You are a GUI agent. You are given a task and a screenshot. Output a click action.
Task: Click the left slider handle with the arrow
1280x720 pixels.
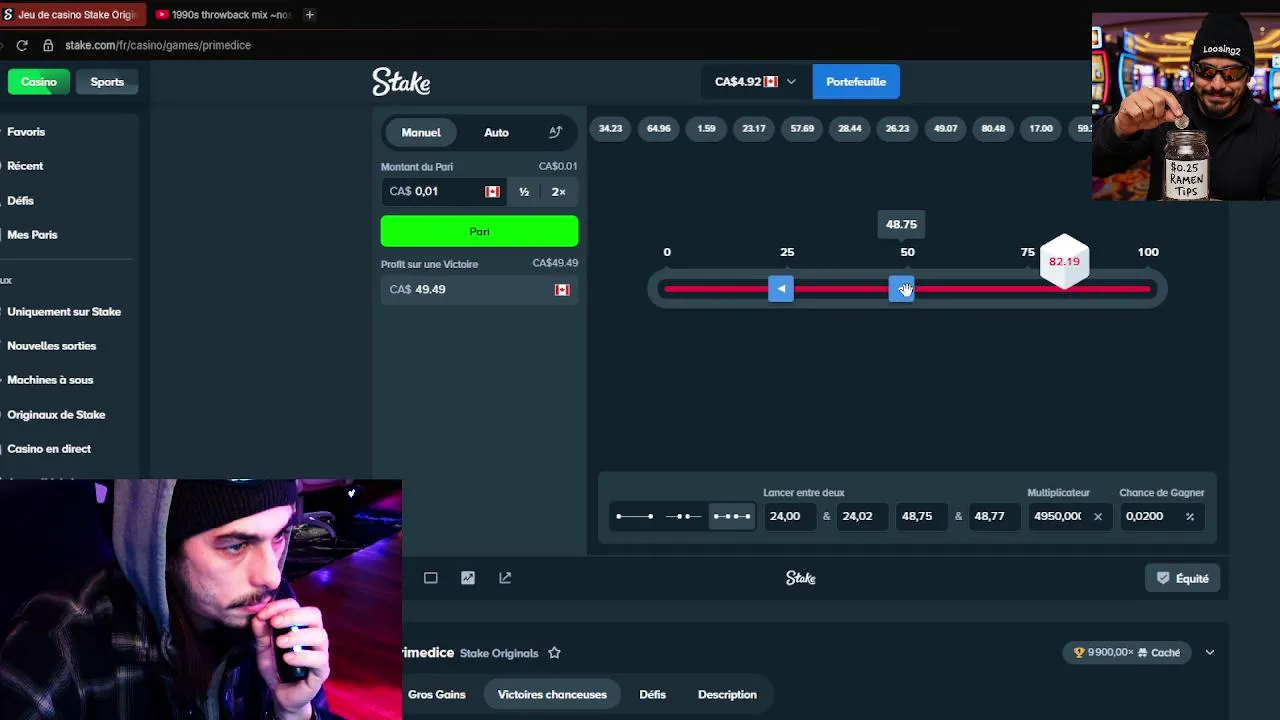(781, 289)
